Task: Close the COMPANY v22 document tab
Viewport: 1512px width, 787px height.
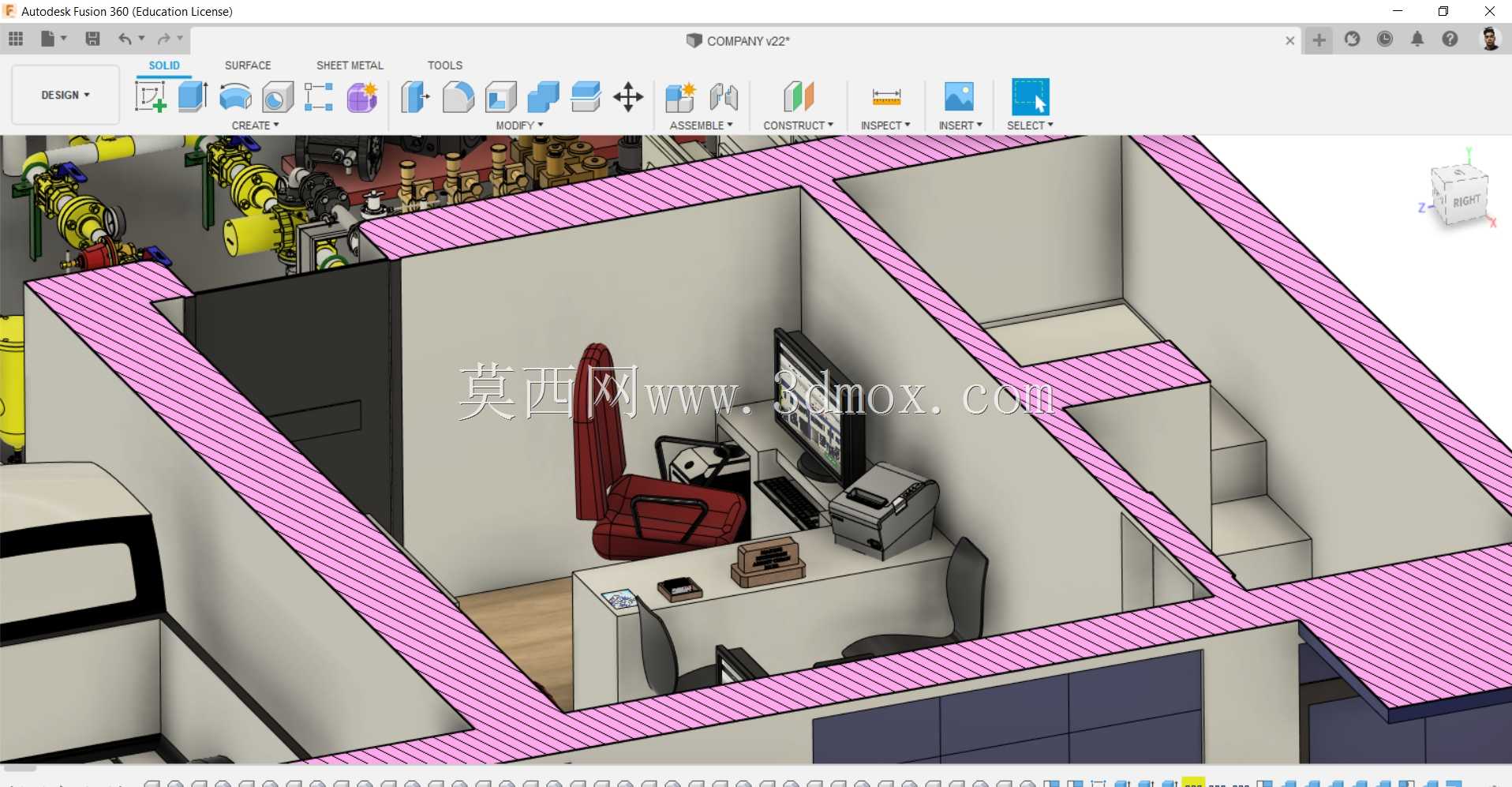Action: coord(1290,40)
